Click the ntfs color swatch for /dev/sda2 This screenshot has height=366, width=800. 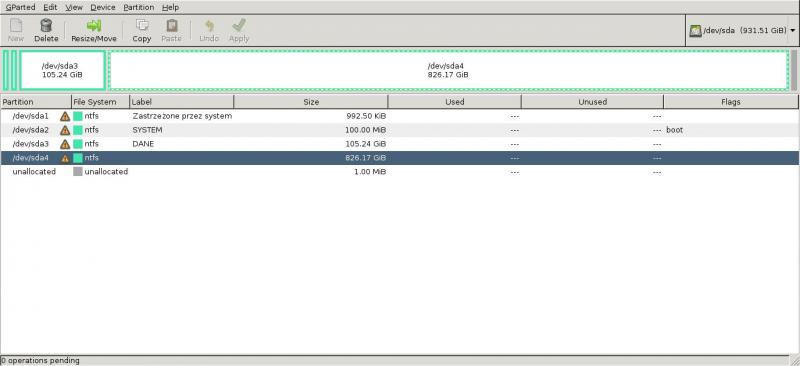point(78,130)
